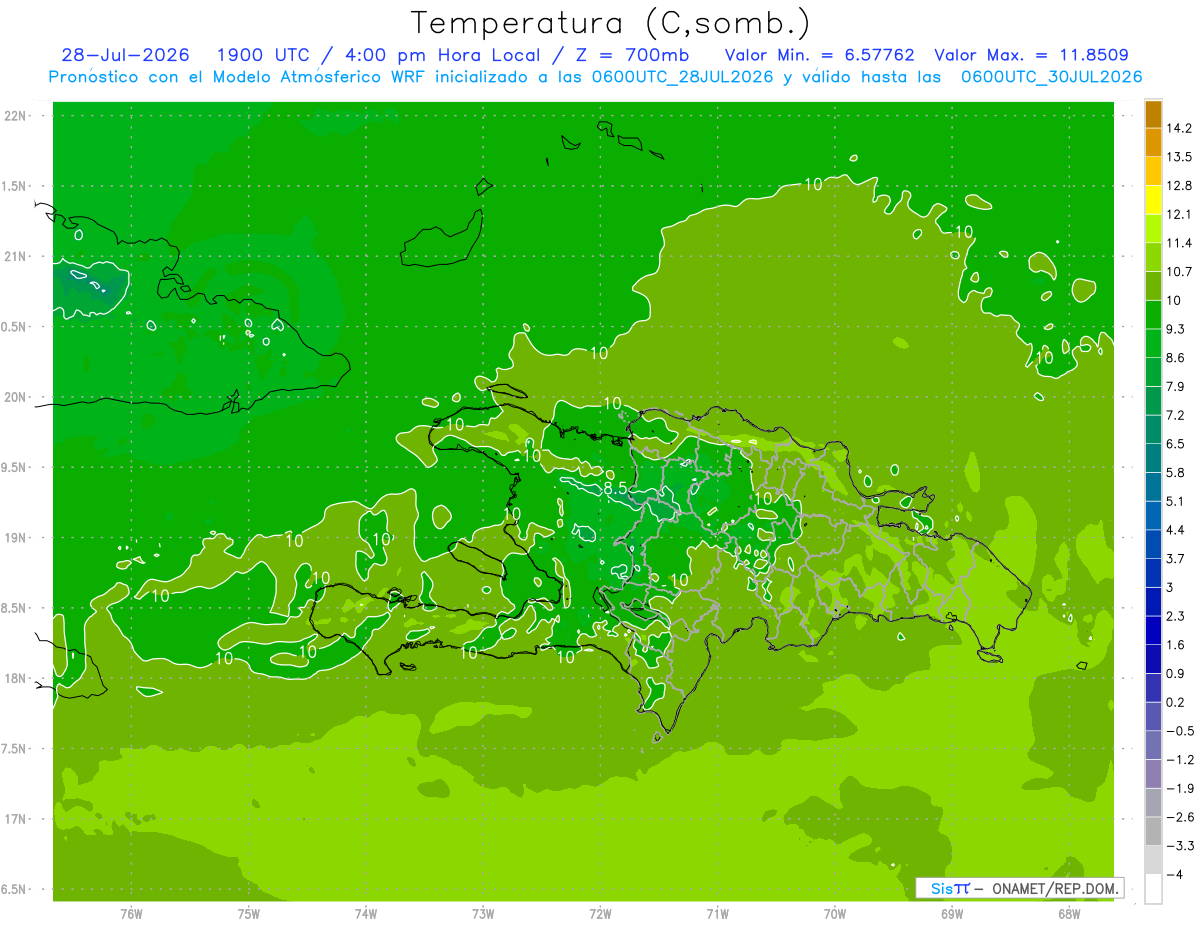
Task: Click the "6.5" legend value
Action: click(x=1175, y=444)
